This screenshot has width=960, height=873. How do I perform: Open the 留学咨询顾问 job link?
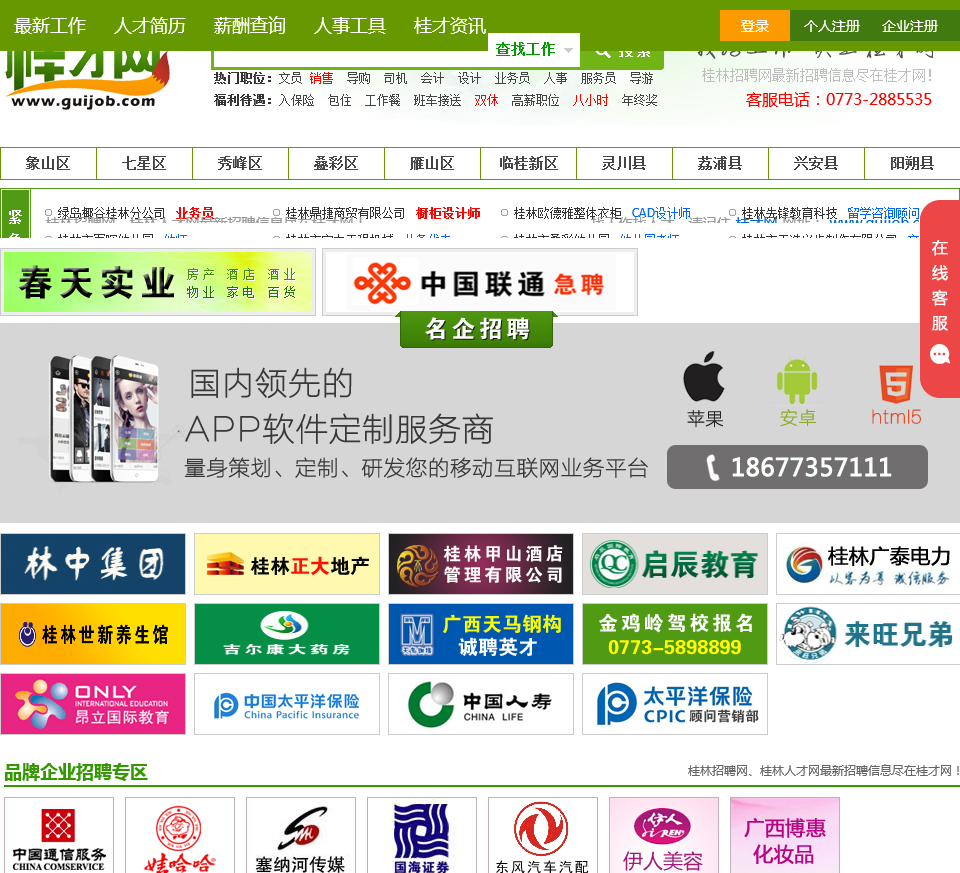pos(883,213)
